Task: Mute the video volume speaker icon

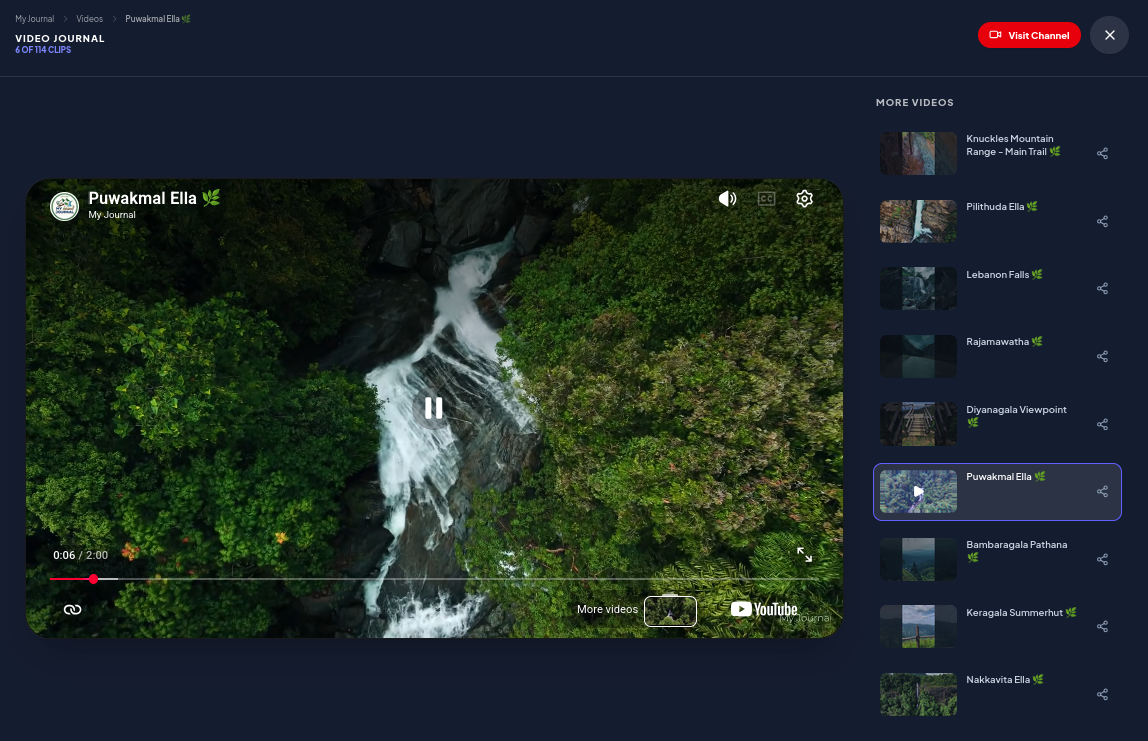Action: [x=727, y=198]
